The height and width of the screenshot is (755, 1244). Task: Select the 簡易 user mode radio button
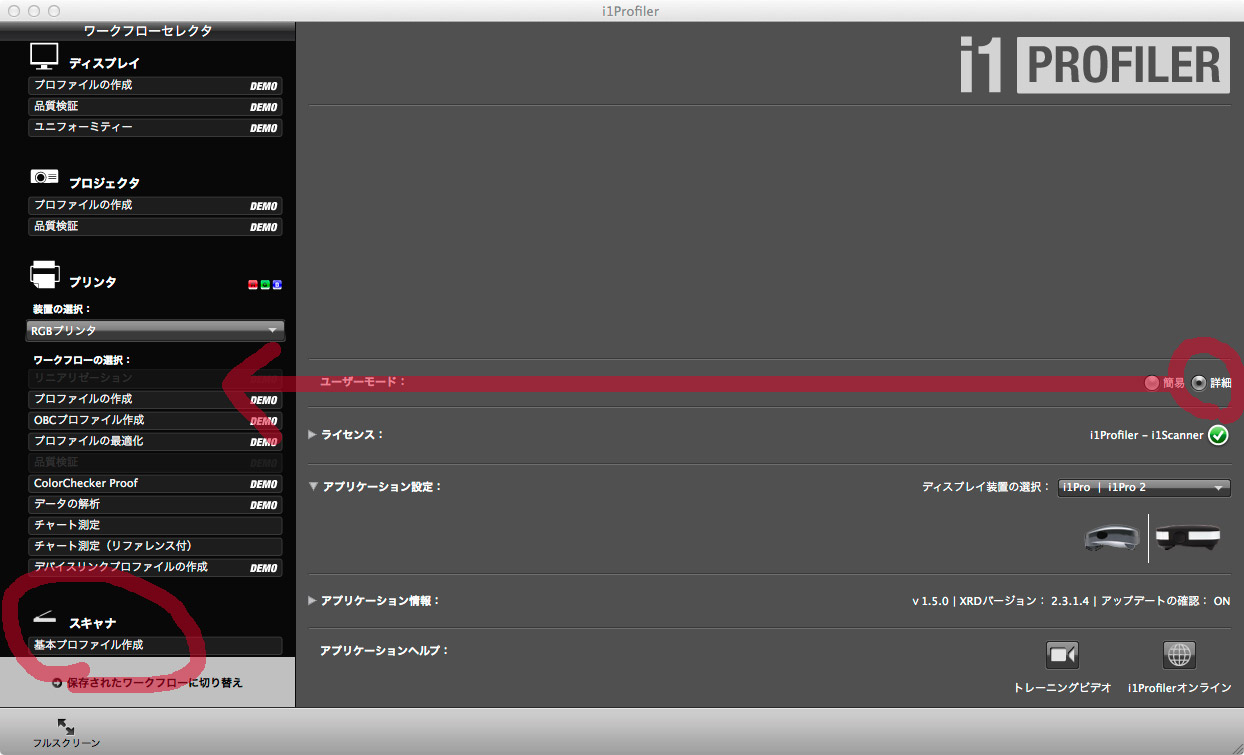(x=1152, y=383)
